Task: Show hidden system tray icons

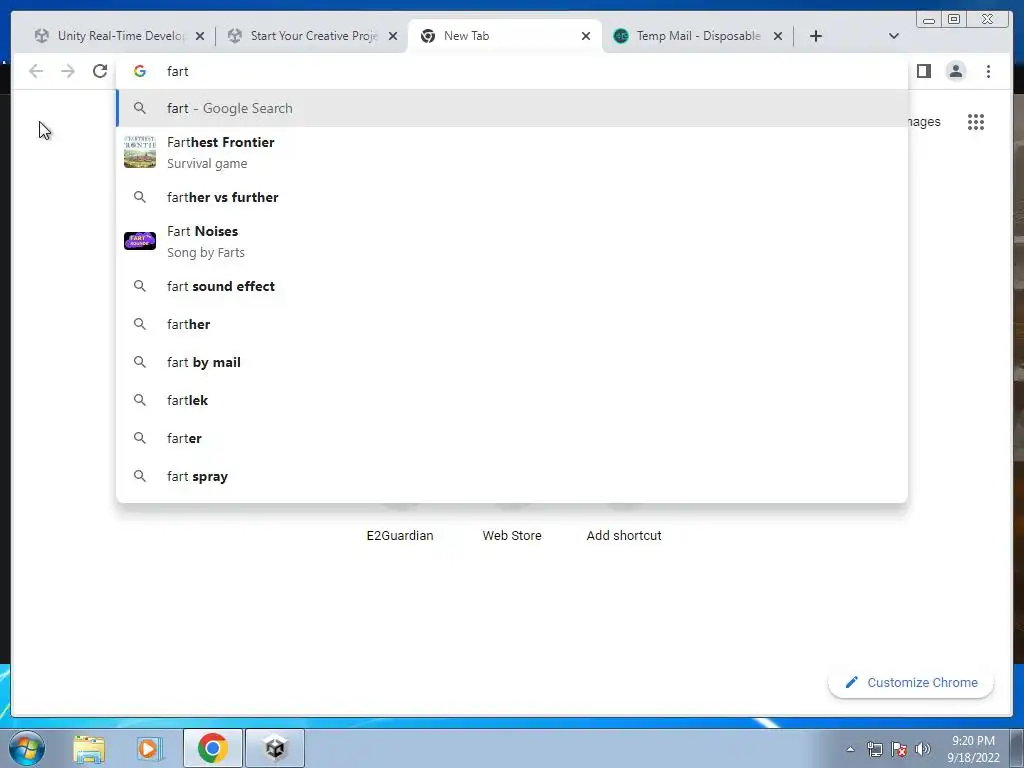Action: pos(850,749)
